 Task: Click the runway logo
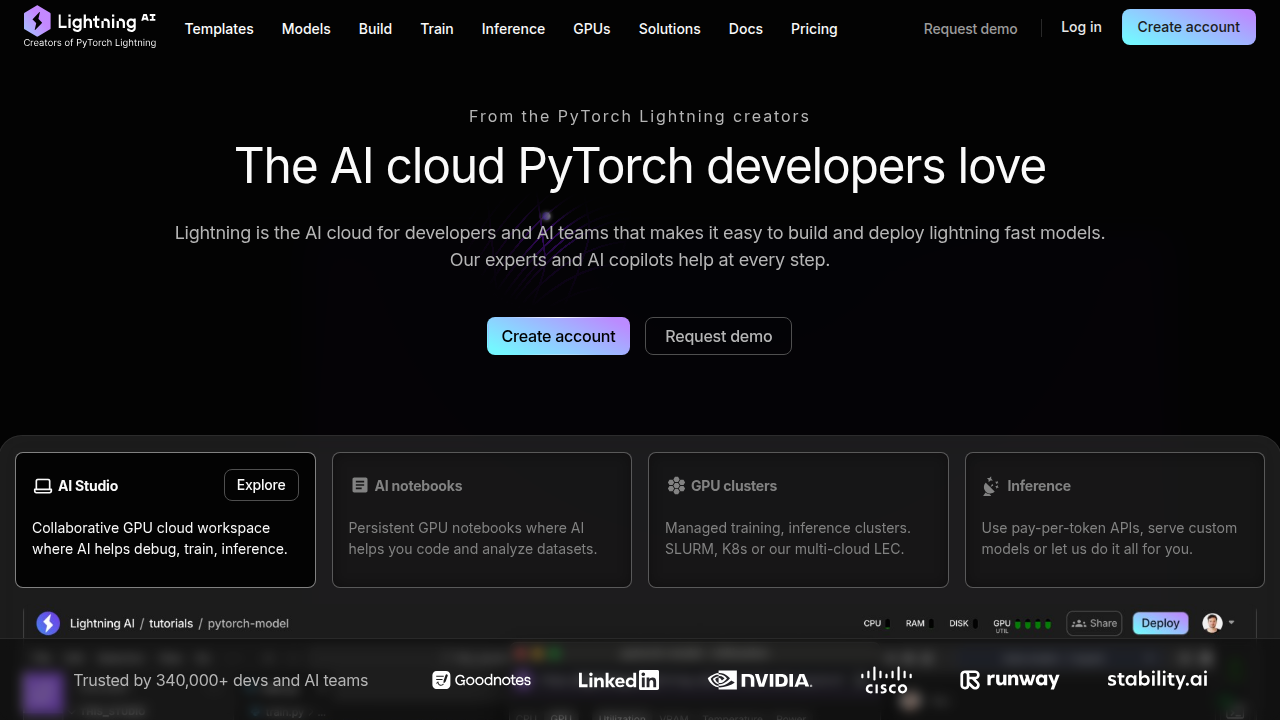click(1009, 680)
